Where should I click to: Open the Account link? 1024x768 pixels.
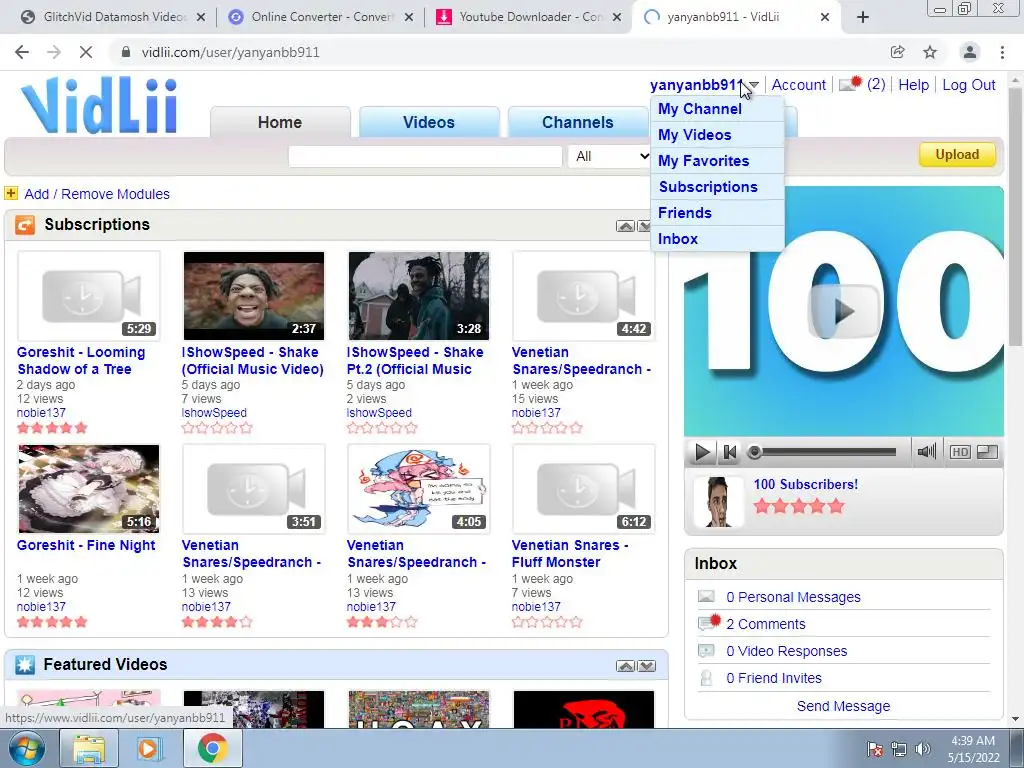coord(798,85)
